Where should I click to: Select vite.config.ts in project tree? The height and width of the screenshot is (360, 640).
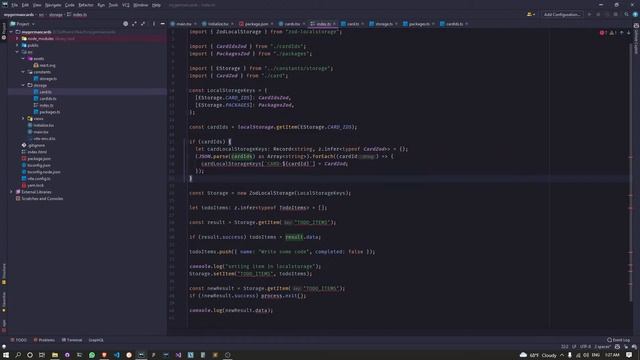[36, 178]
